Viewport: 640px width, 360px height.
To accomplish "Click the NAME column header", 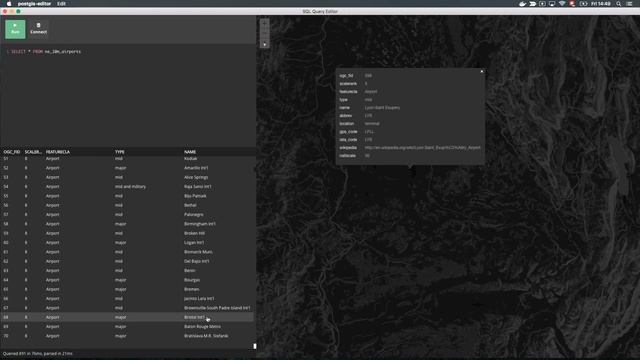I will [x=190, y=152].
